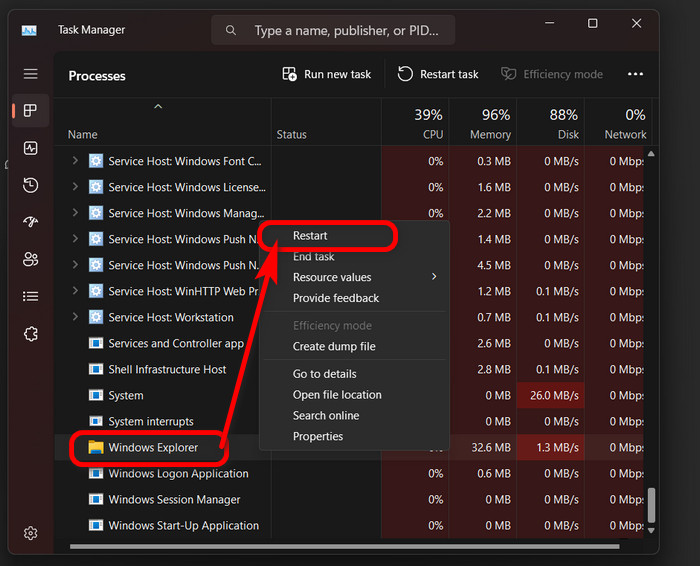Click the Service Host: Workstation gear icon

tap(96, 317)
